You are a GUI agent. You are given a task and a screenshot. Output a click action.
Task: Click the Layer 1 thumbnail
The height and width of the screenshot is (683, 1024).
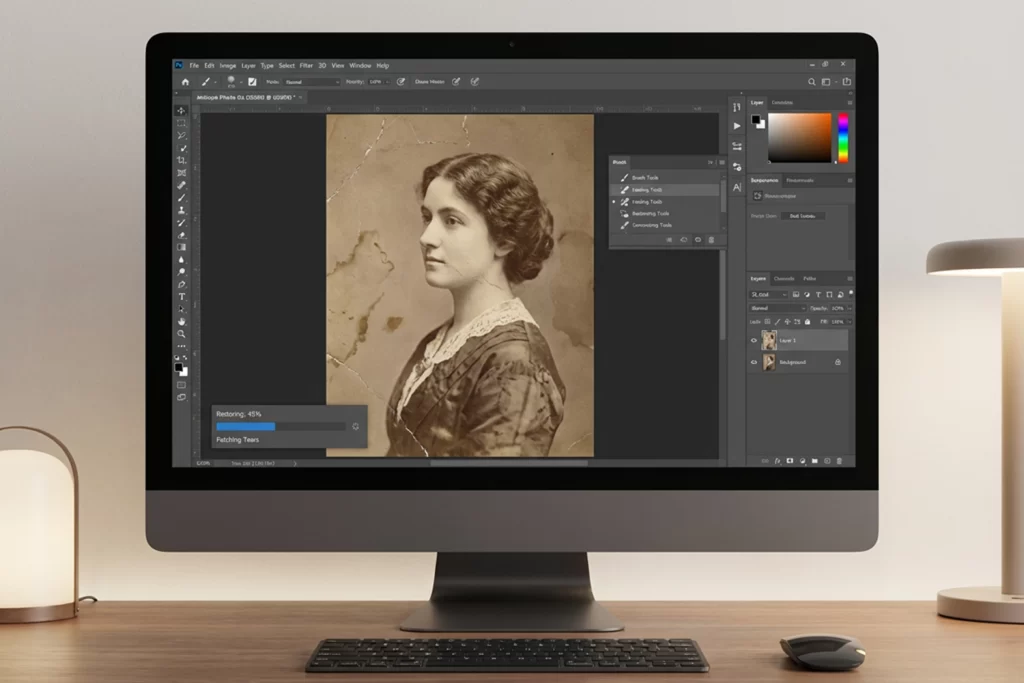pyautogui.click(x=769, y=341)
